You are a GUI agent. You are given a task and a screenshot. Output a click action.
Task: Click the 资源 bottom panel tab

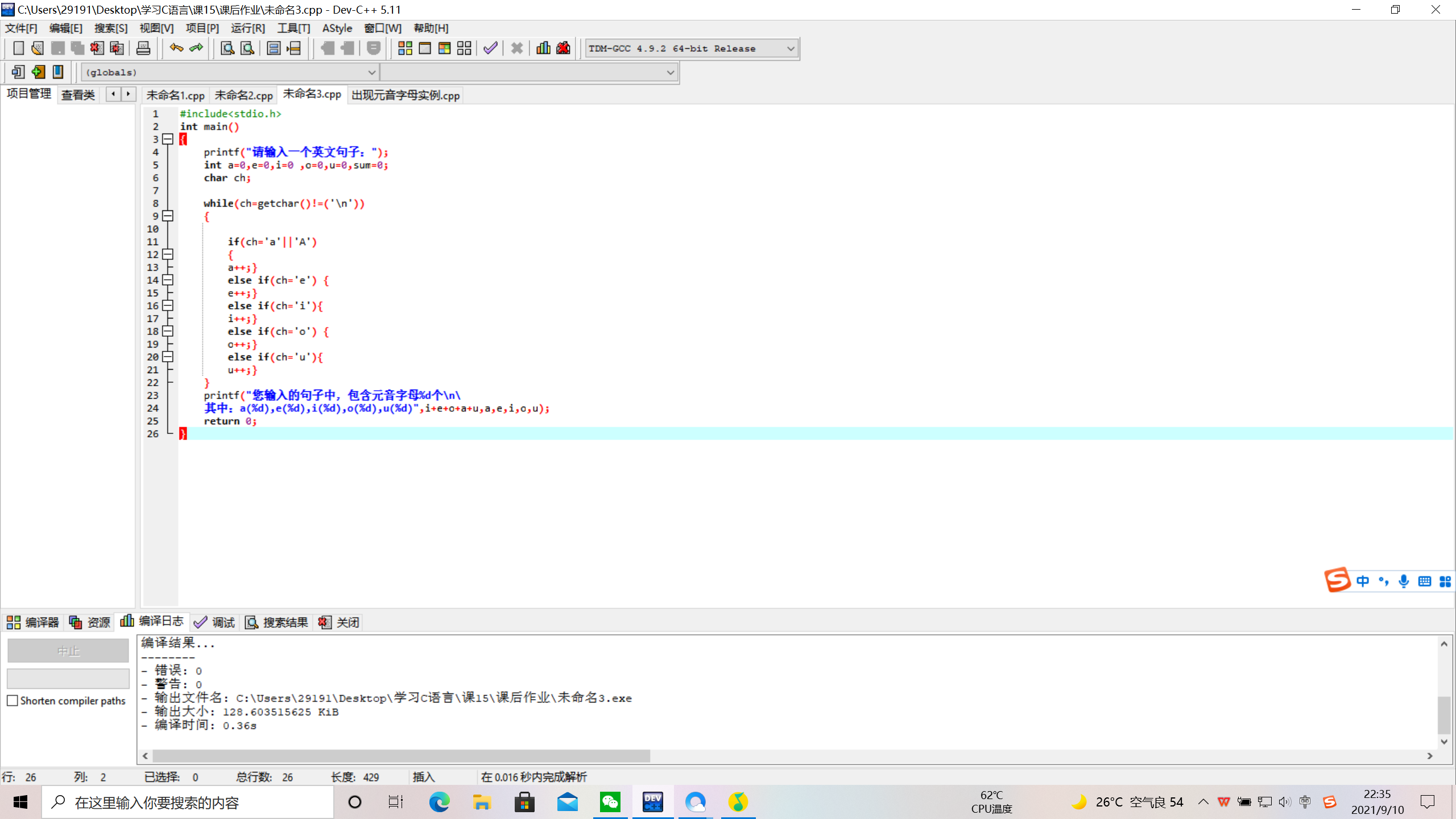click(89, 622)
